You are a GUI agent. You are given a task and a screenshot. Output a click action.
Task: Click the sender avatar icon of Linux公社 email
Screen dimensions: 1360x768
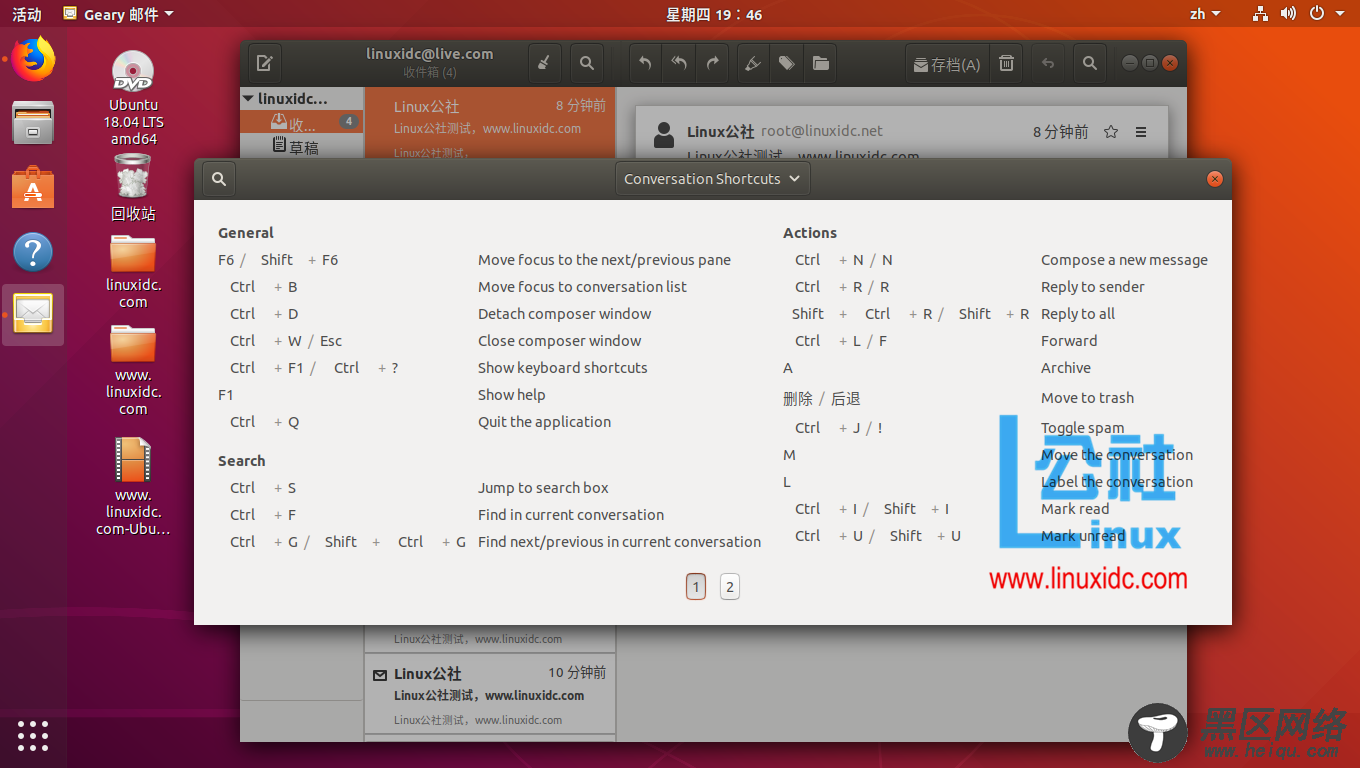[663, 134]
